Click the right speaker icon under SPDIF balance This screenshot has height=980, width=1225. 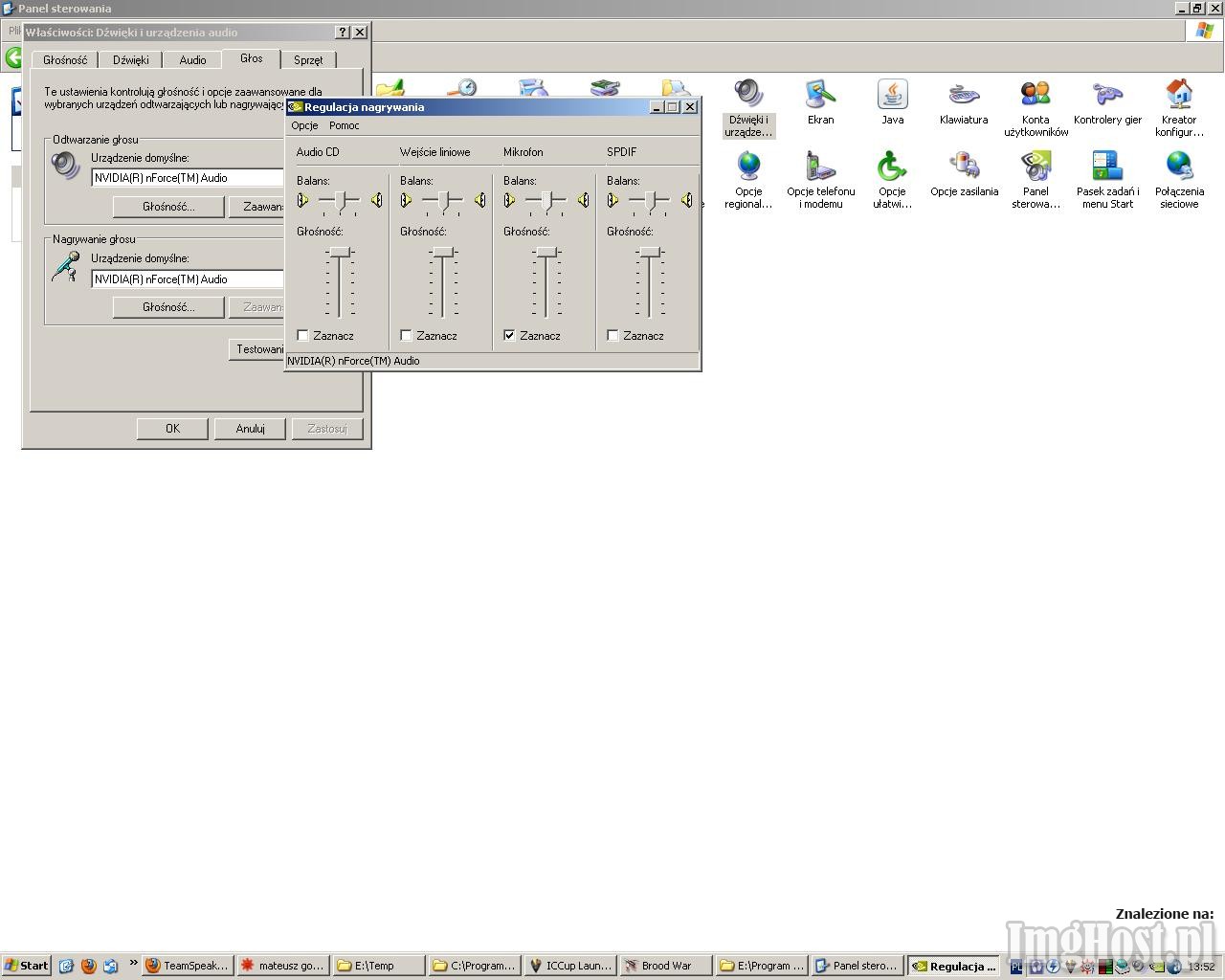[686, 200]
